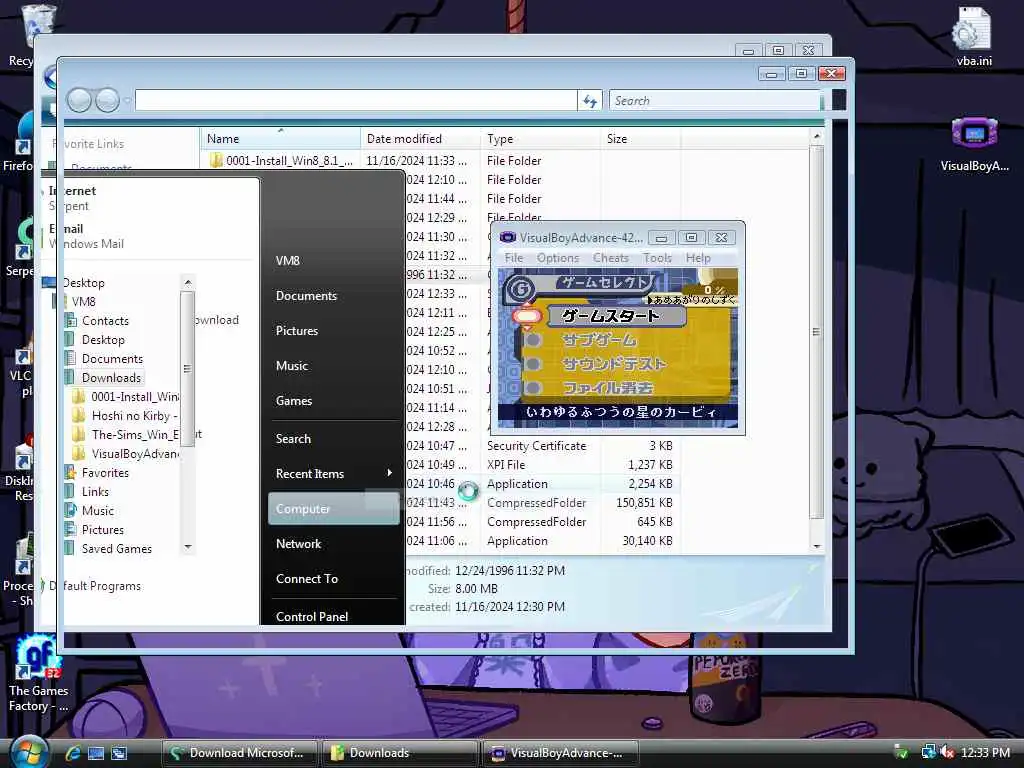Click file list scroll up arrow

[816, 136]
